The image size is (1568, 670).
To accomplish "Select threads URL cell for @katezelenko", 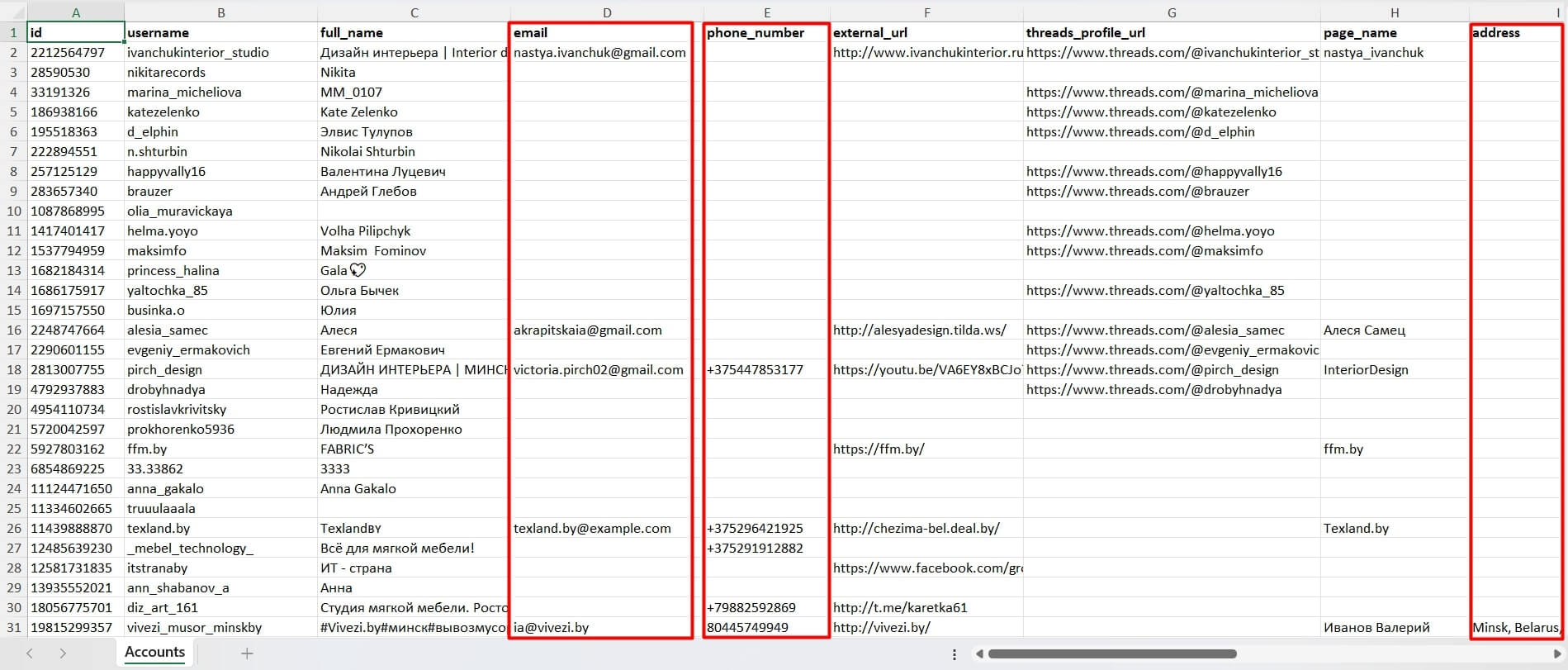I will [1172, 112].
